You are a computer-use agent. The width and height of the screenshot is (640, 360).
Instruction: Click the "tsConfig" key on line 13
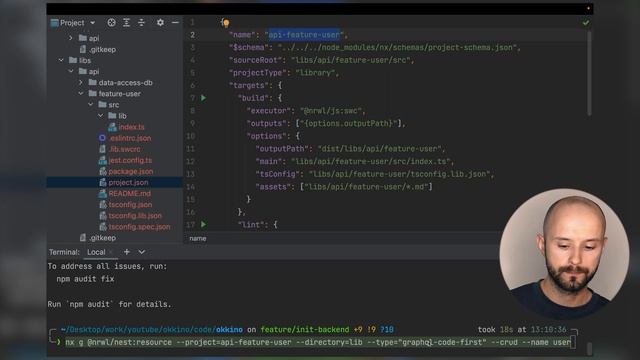tap(278, 174)
